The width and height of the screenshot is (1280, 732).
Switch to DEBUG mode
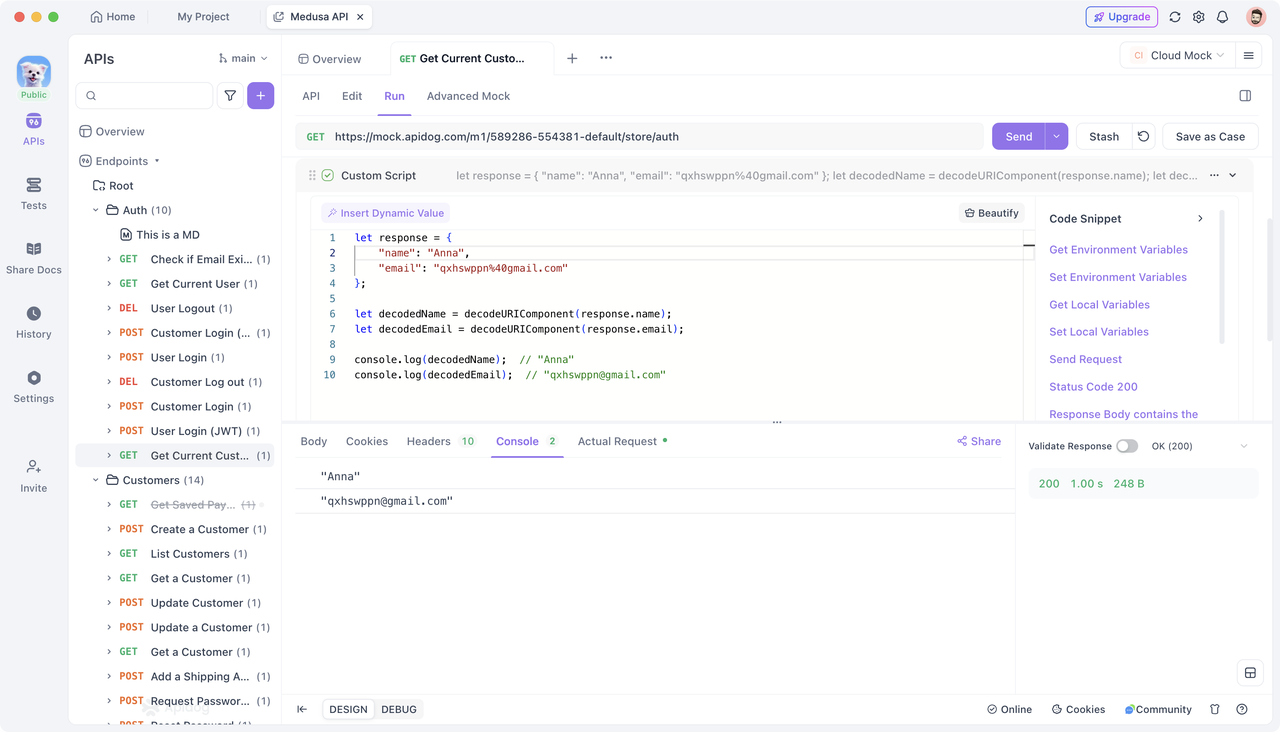click(x=399, y=709)
